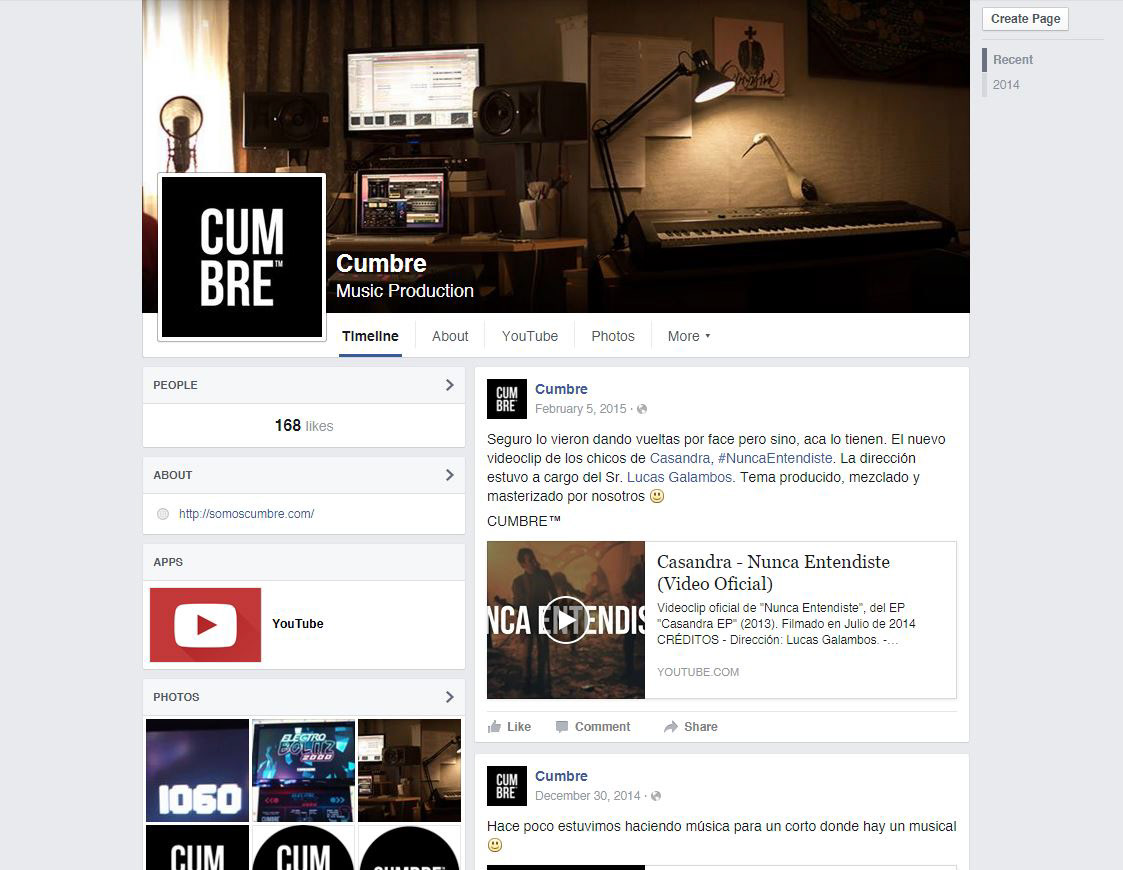Click the #NuncaEntendiste hashtag
This screenshot has width=1123, height=870.
coord(775,458)
